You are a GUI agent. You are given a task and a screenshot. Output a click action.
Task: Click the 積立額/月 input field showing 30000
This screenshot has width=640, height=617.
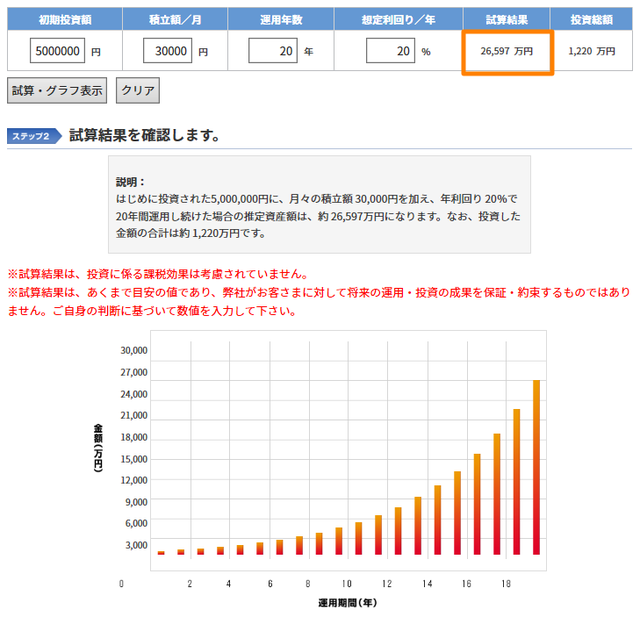pyautogui.click(x=167, y=51)
